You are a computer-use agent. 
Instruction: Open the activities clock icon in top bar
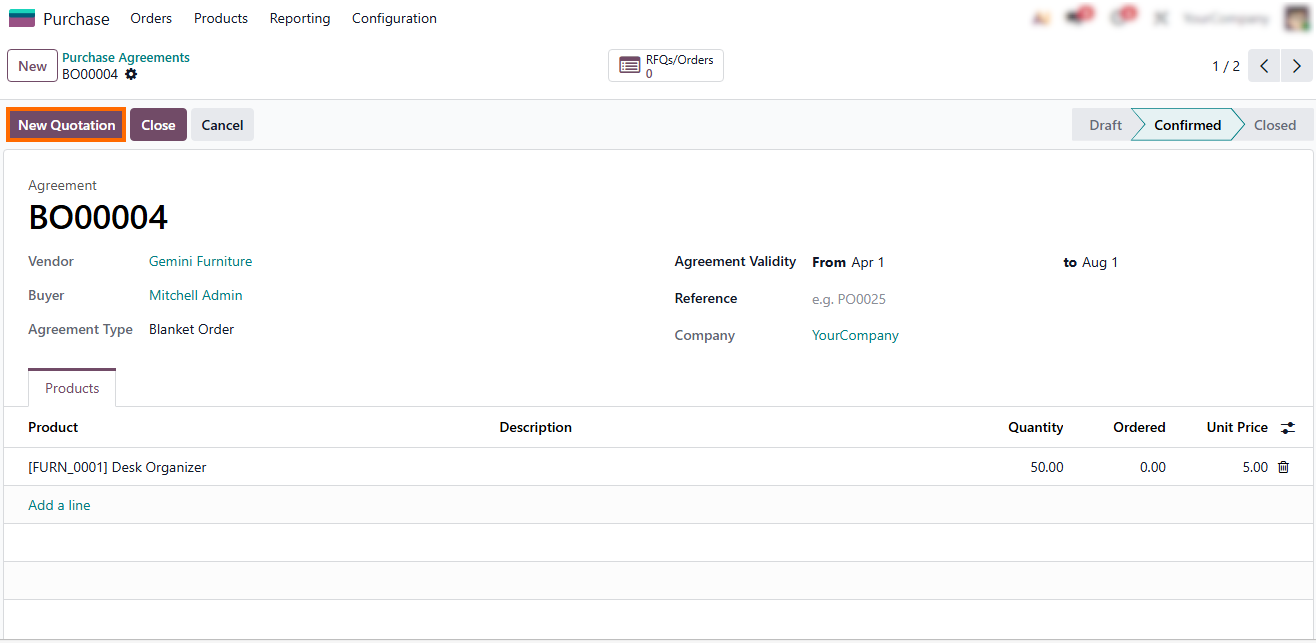click(1120, 18)
